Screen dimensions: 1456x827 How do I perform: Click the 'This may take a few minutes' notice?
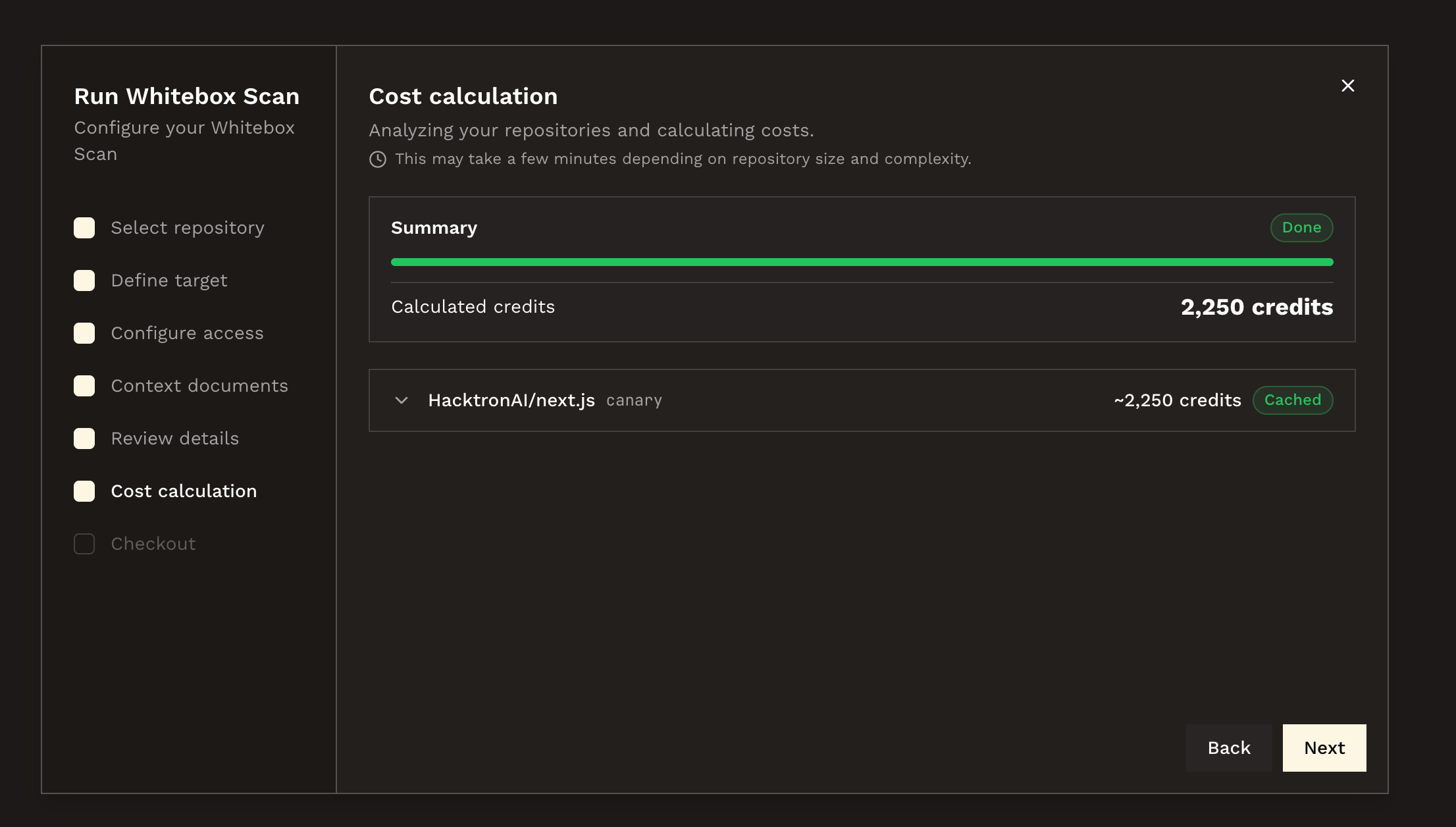[x=683, y=159]
